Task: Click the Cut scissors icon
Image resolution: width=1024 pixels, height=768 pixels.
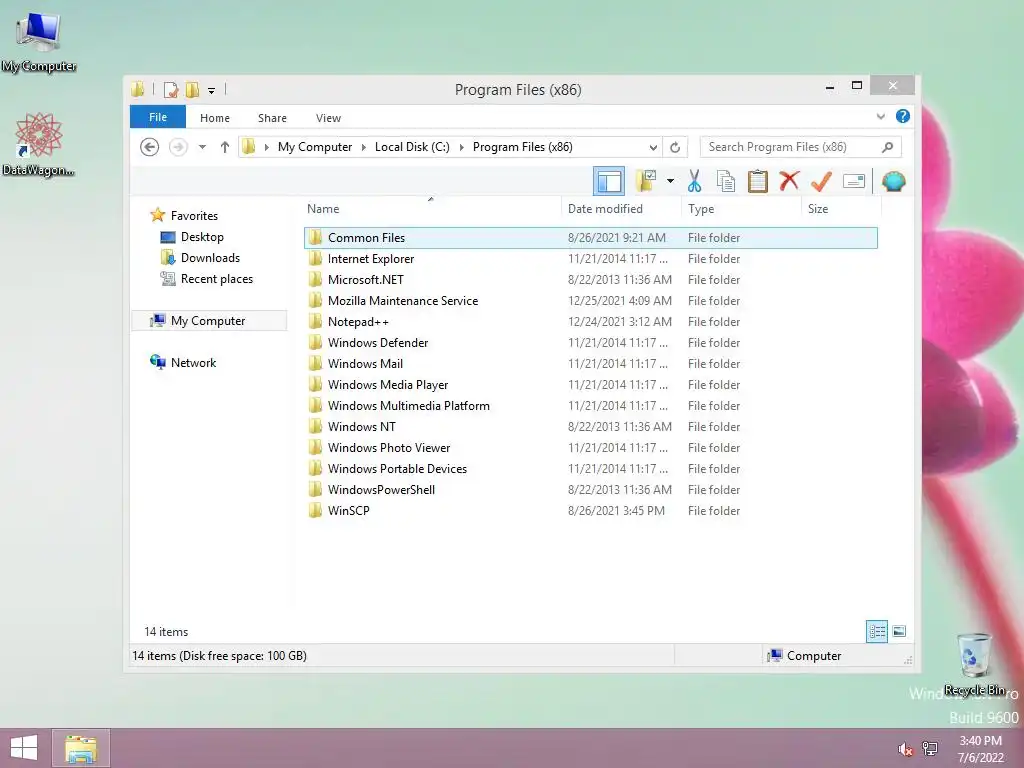Action: pyautogui.click(x=694, y=181)
